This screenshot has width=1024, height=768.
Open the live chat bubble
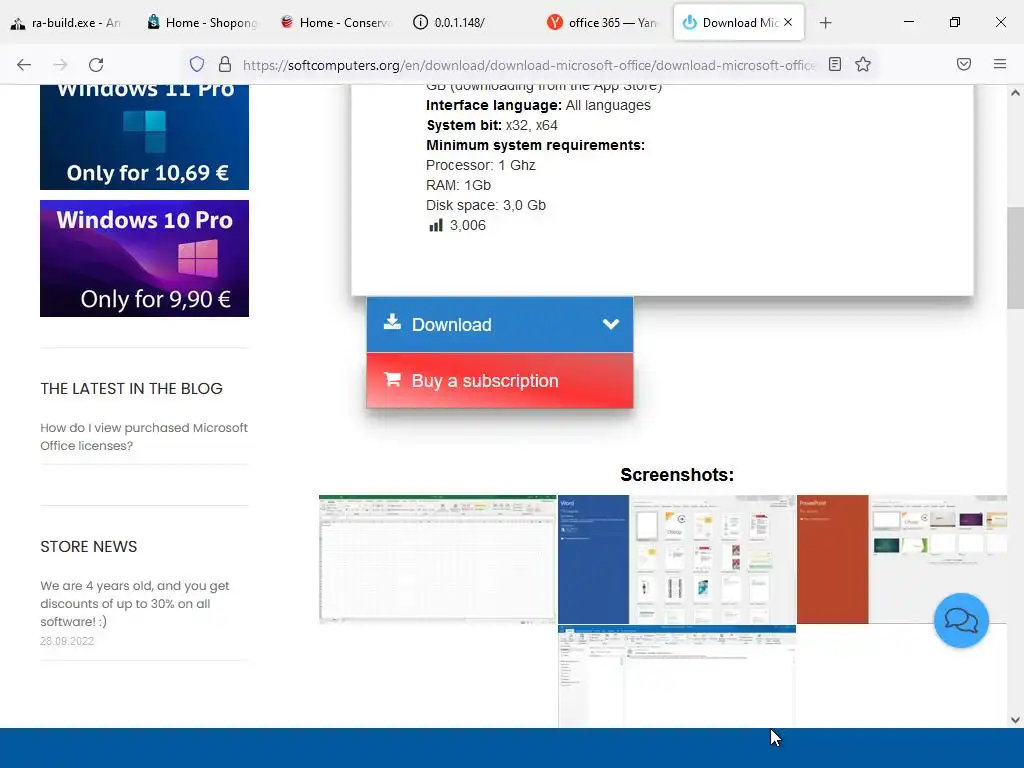[x=961, y=620]
